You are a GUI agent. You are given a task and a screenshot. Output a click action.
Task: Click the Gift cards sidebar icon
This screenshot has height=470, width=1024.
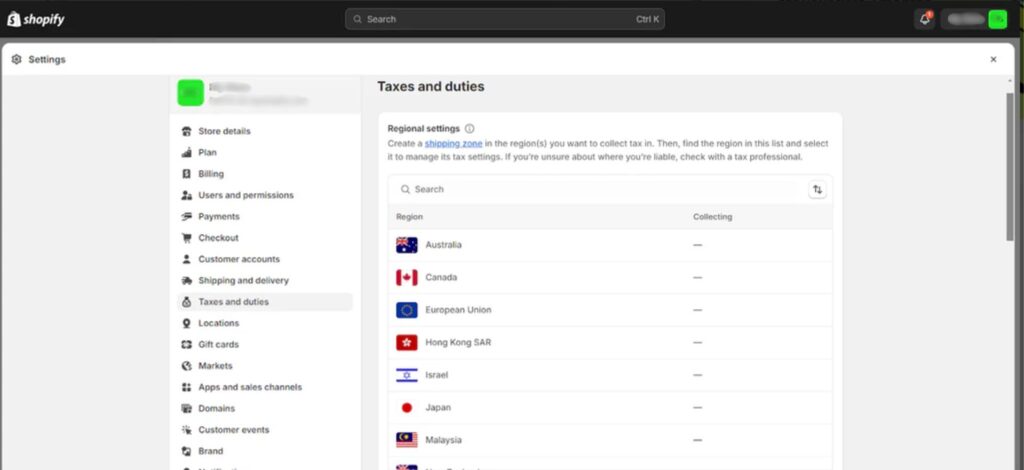187,344
